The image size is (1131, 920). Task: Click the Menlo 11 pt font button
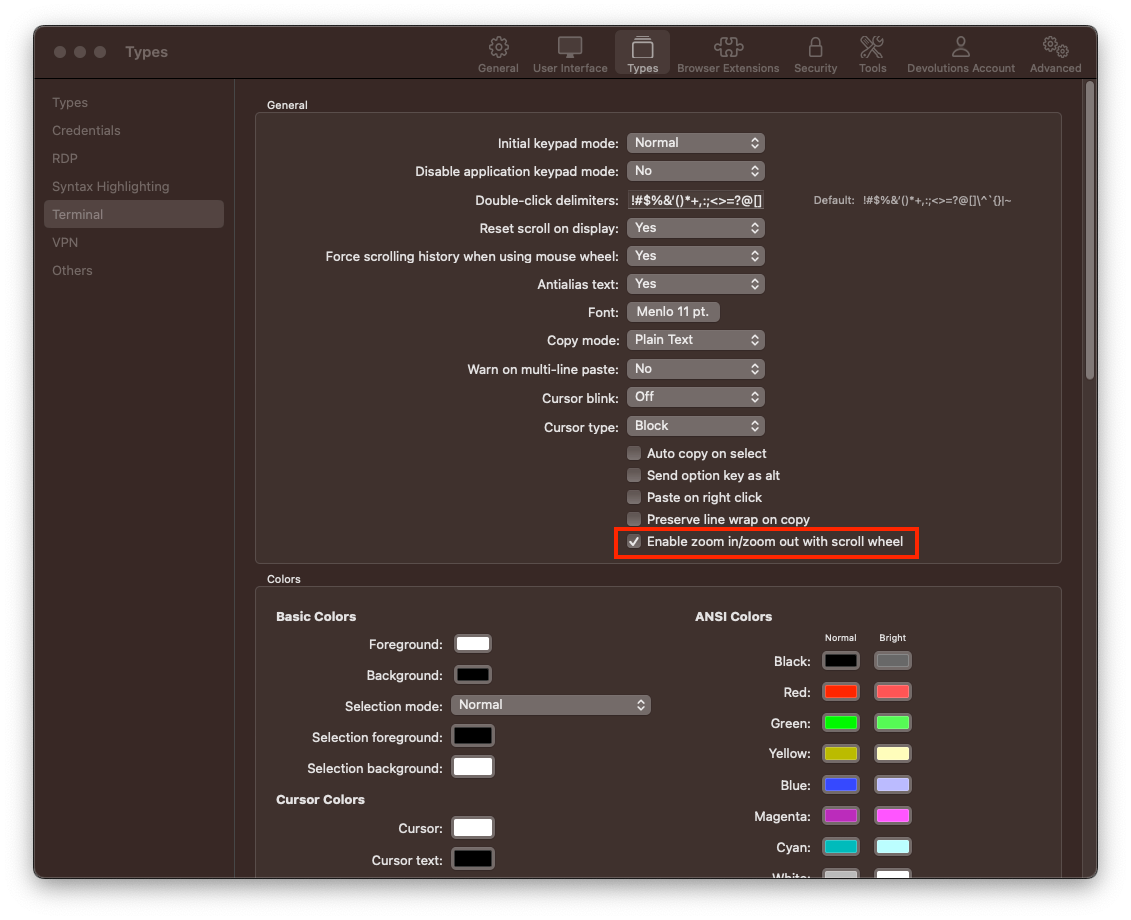click(x=672, y=311)
